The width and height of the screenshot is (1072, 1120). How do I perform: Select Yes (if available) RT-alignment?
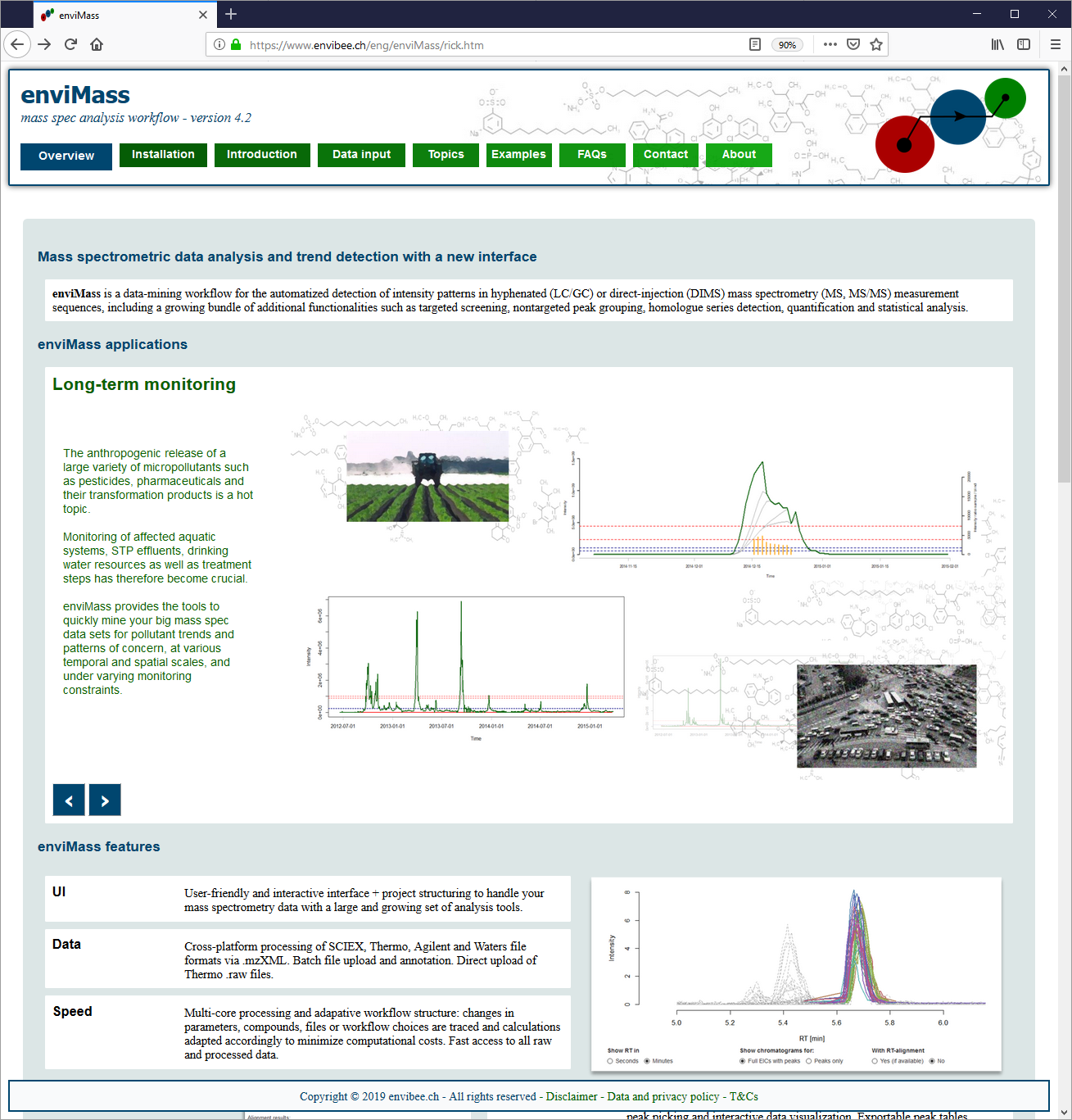875,1061
